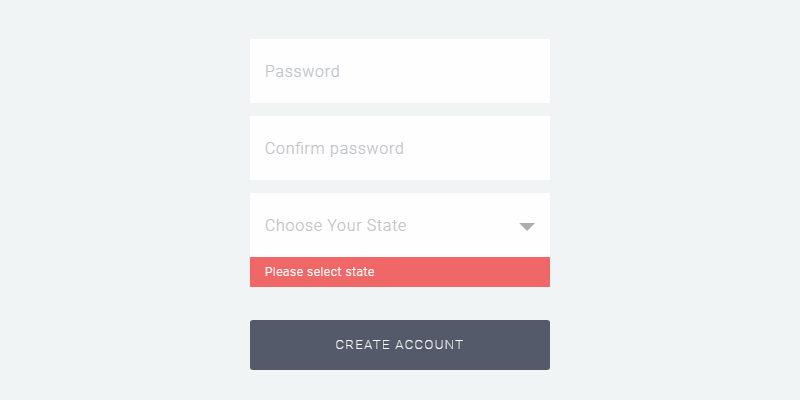The width and height of the screenshot is (800, 400).
Task: Click the caret beside Choose Your State
Action: 528,227
